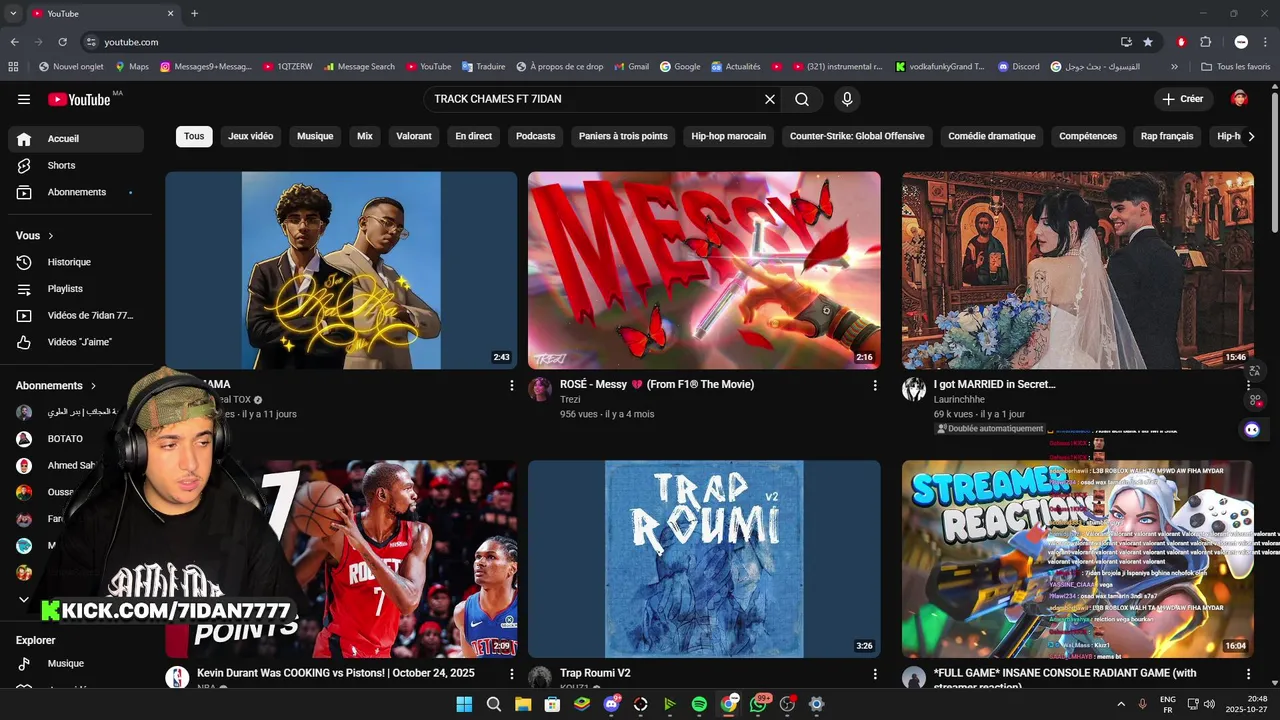This screenshot has height=720, width=1280.
Task: Open the Trap Roumi V2 thumbnail
Action: (x=704, y=558)
